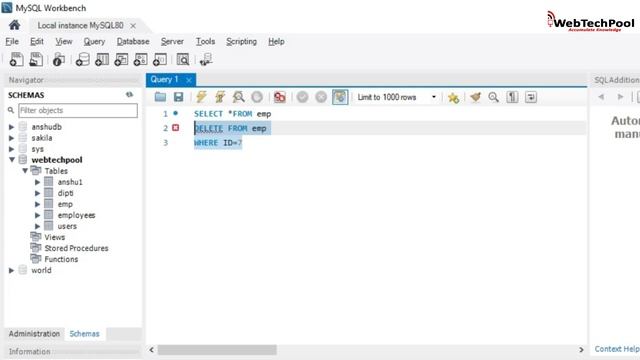Create new stored procedure toolbar icon
The image size is (640, 360).
140,60
